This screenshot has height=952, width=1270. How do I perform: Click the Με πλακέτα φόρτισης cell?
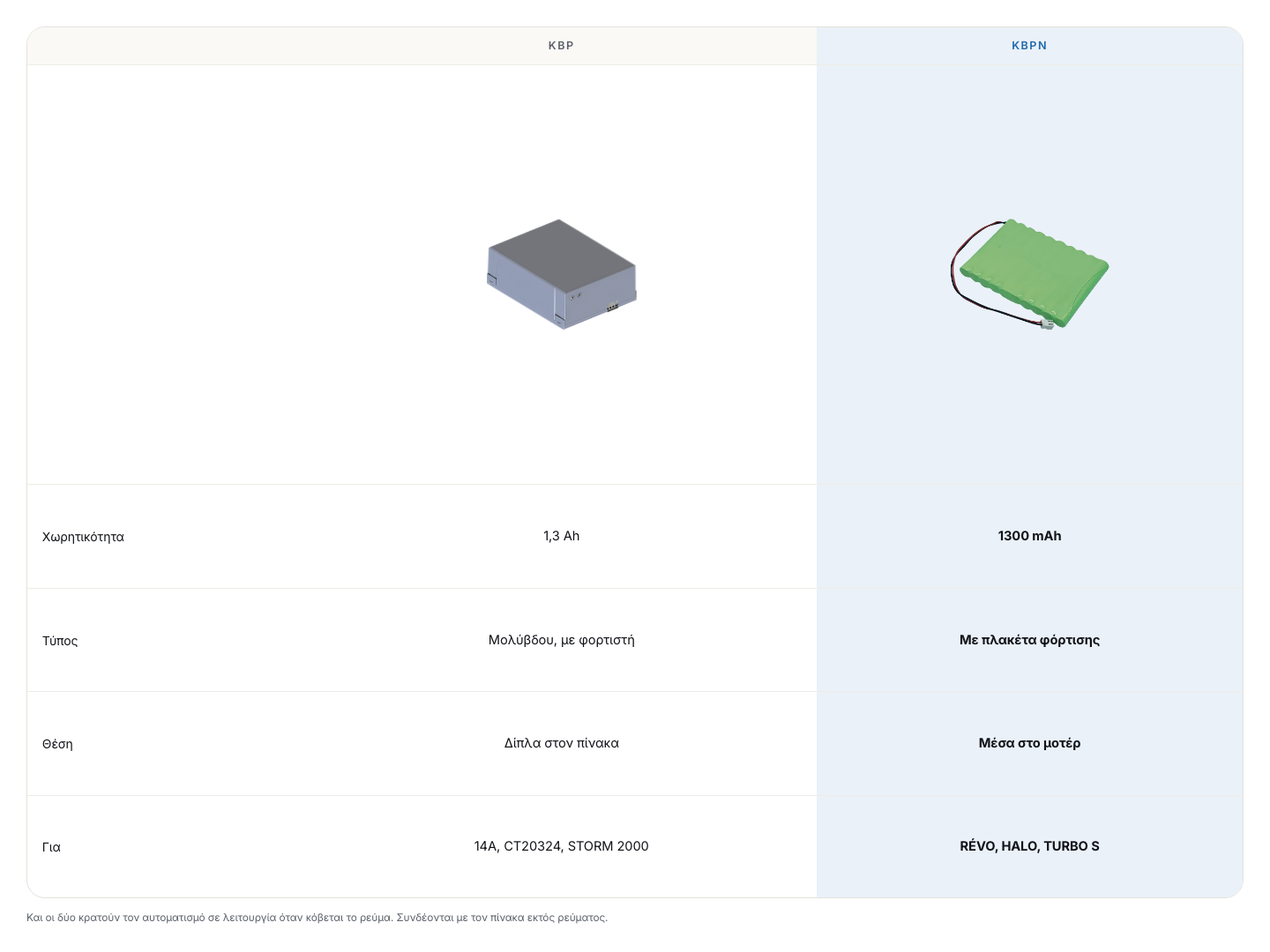(1029, 640)
